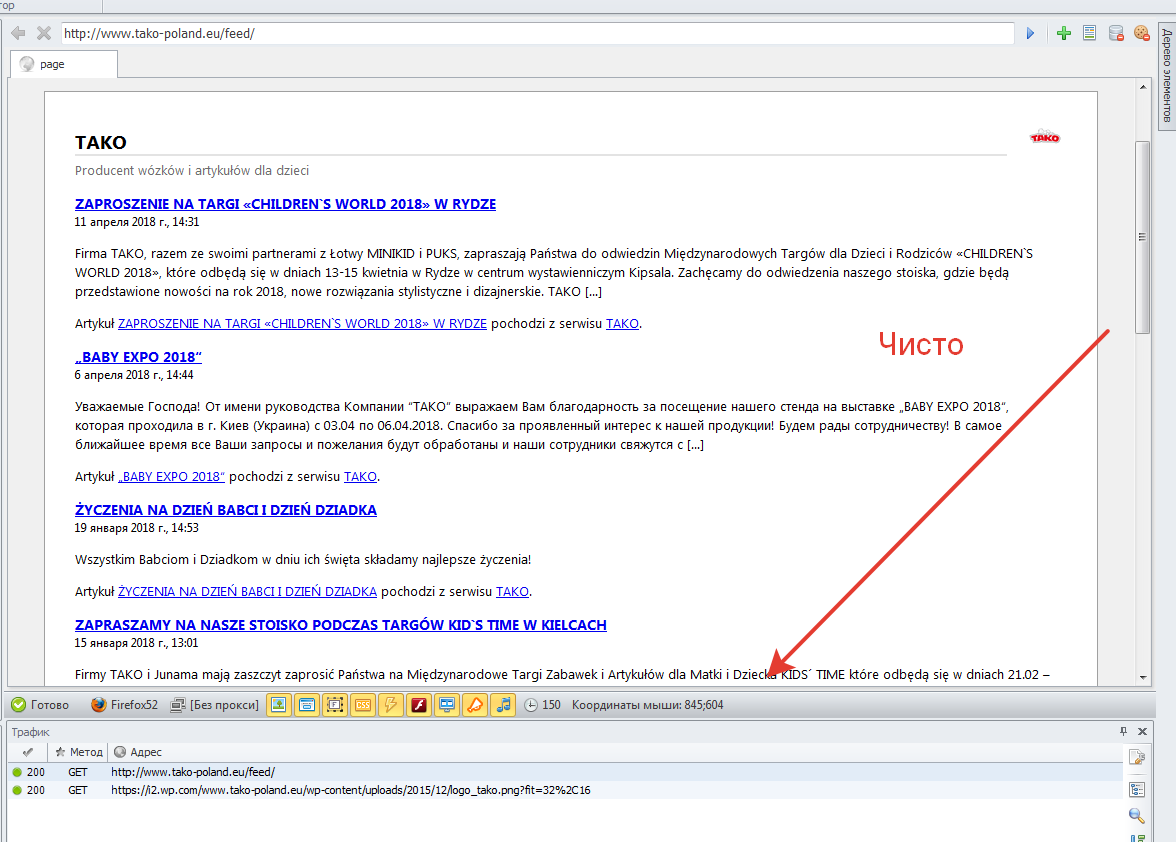Select the tako-poland.eu/feed/ request row

coord(566,772)
